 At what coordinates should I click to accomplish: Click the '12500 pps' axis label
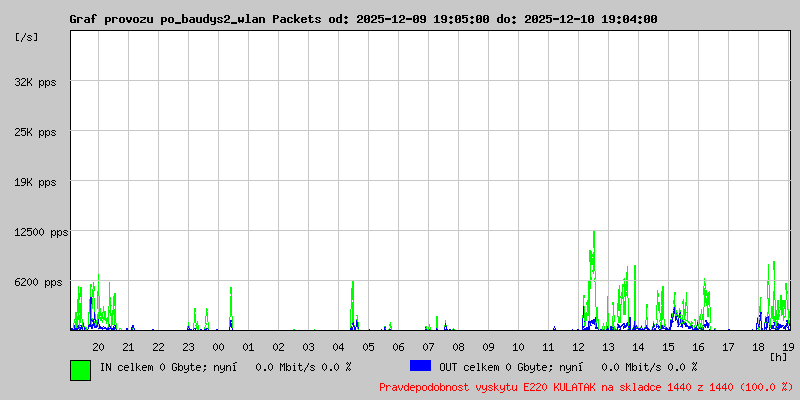point(41,233)
